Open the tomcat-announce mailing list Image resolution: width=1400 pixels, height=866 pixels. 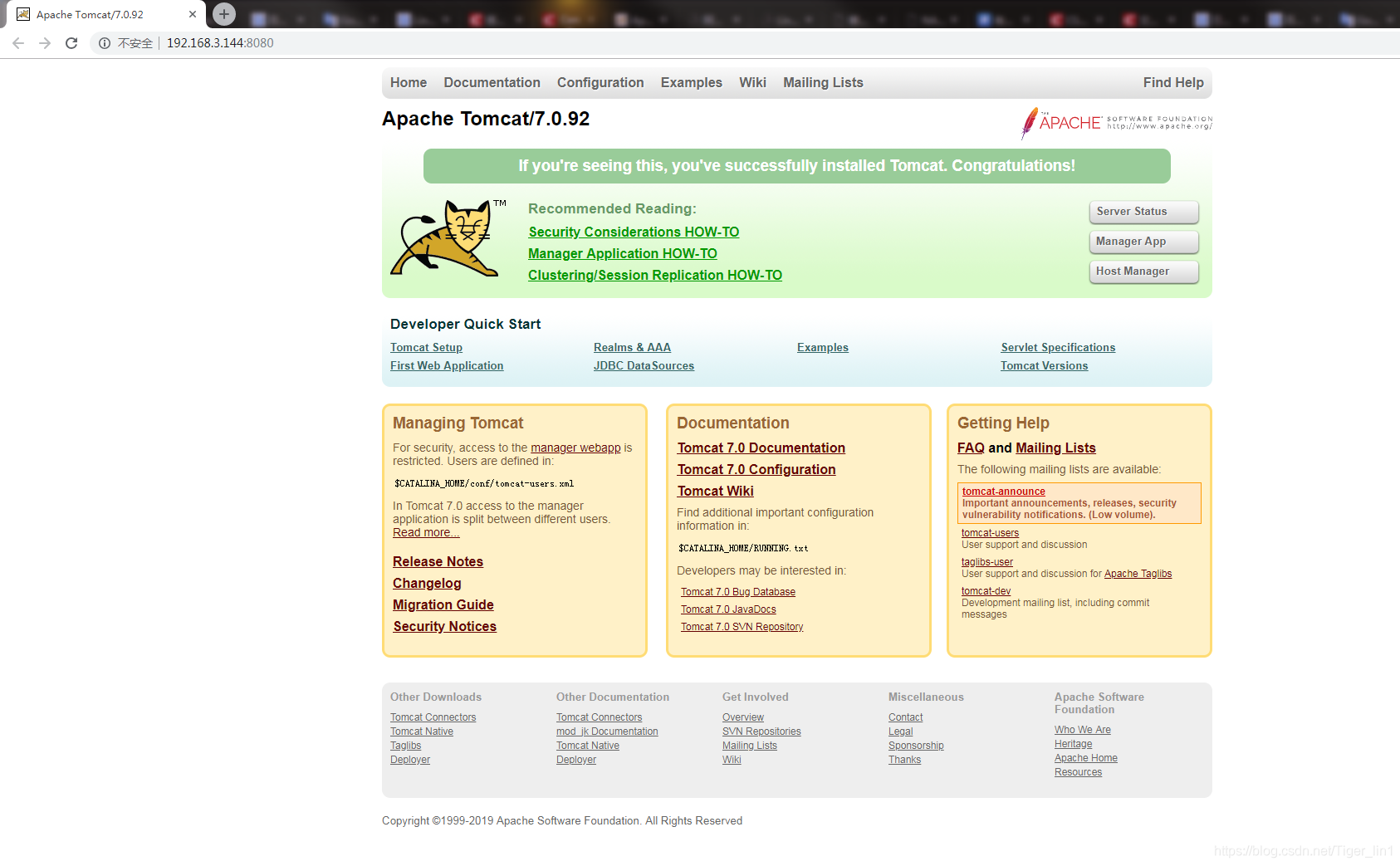tap(1004, 492)
